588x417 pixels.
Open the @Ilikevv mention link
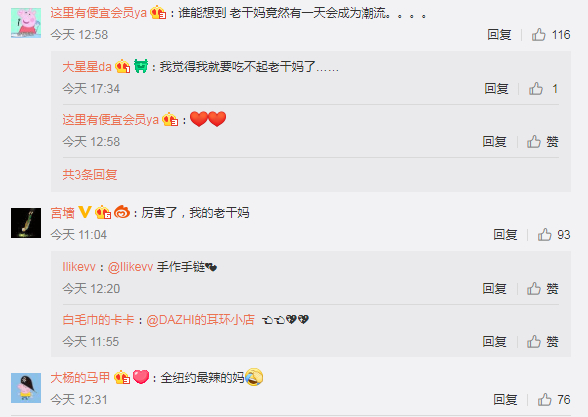(130, 267)
